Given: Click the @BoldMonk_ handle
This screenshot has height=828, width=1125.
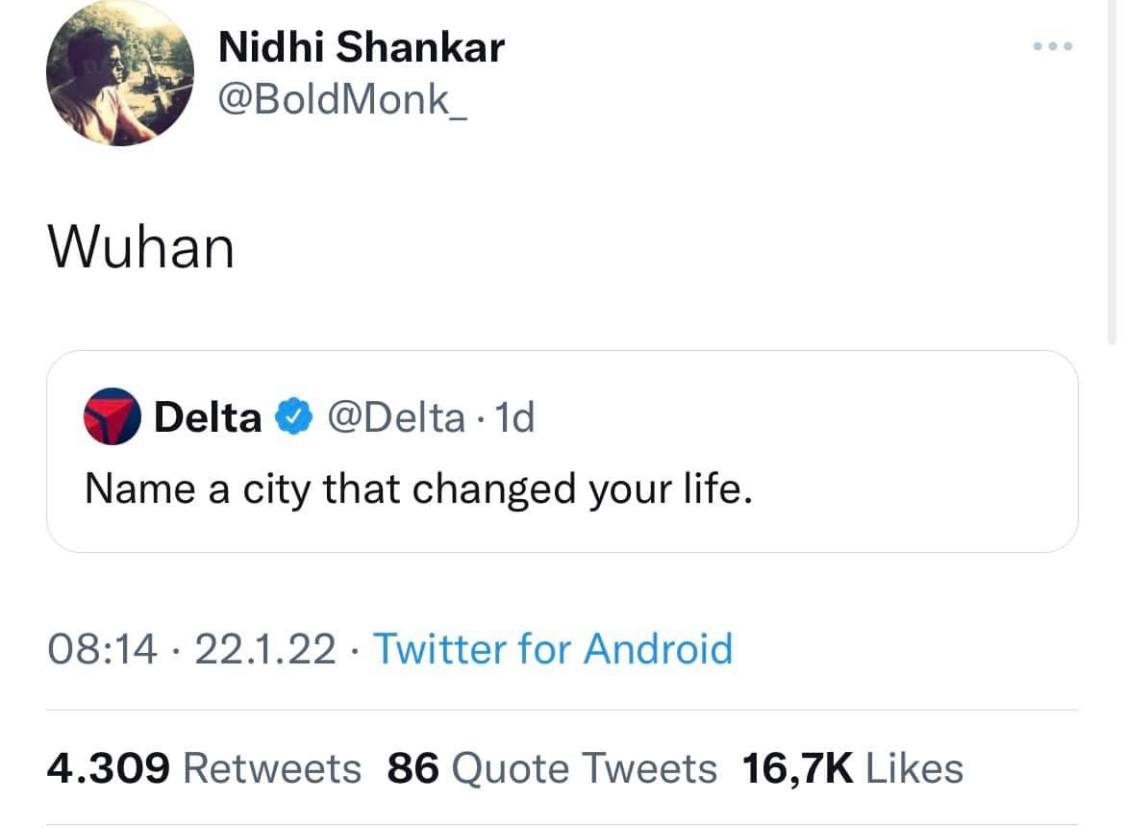Looking at the screenshot, I should coord(342,101).
